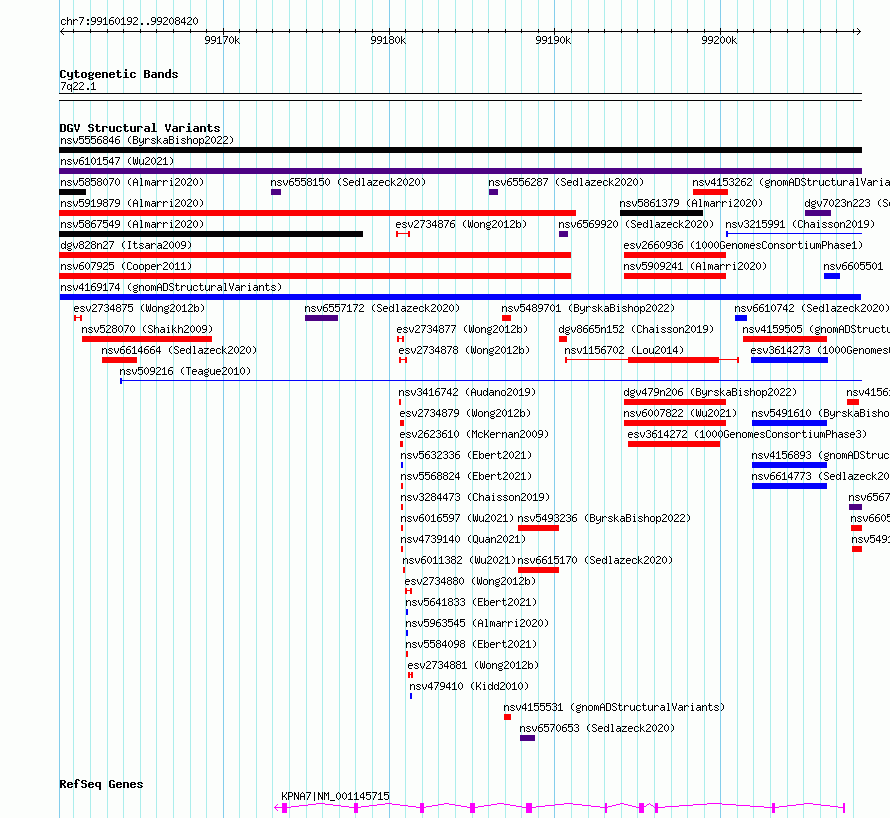Open nsv3215991 (Chaisson2019) variant

coord(800,224)
